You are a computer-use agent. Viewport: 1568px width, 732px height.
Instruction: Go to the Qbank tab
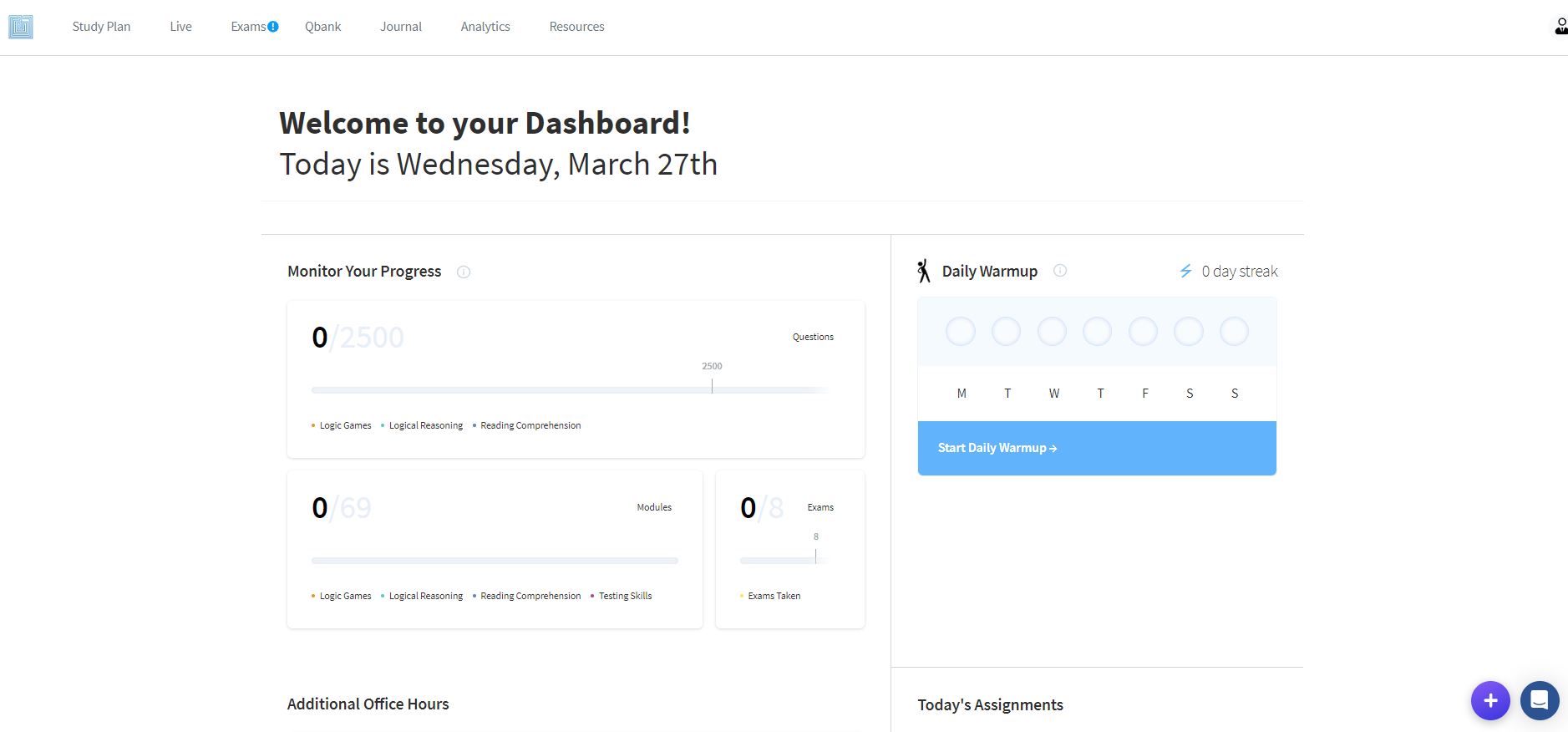click(x=322, y=27)
